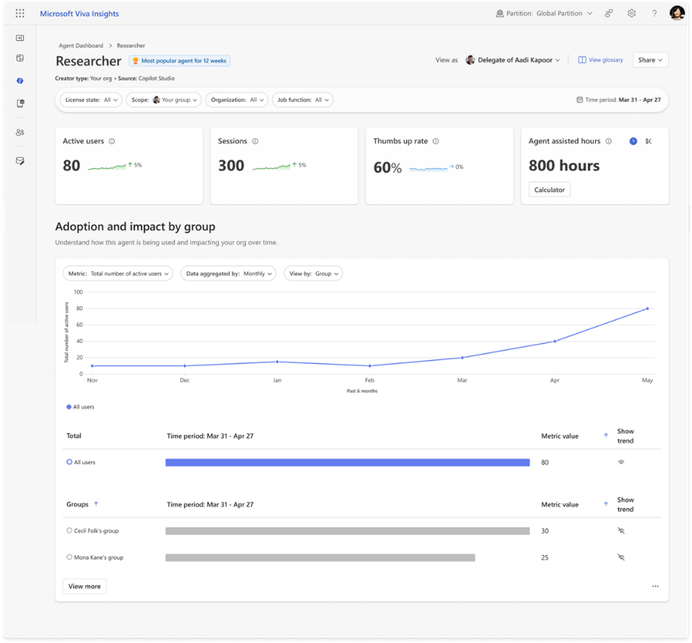Click the Sessions info icon
This screenshot has height=643, width=692.
point(255,141)
